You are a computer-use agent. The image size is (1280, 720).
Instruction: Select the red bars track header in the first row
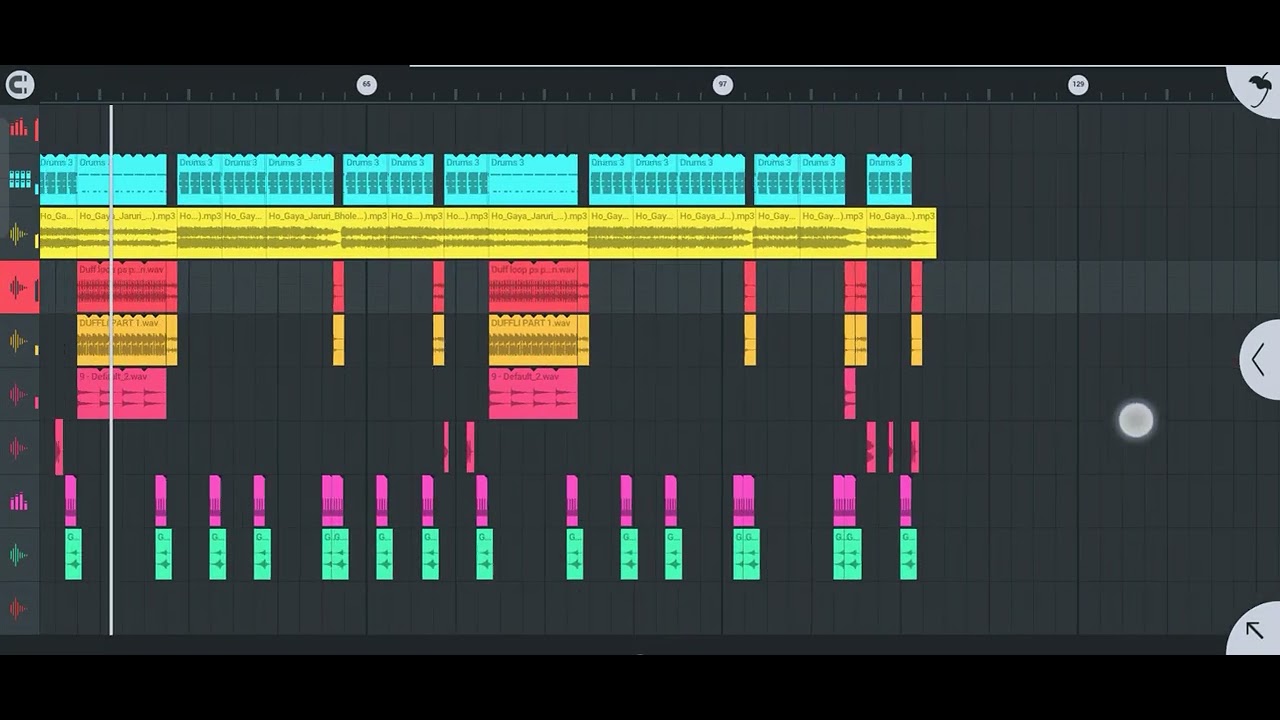click(x=19, y=128)
